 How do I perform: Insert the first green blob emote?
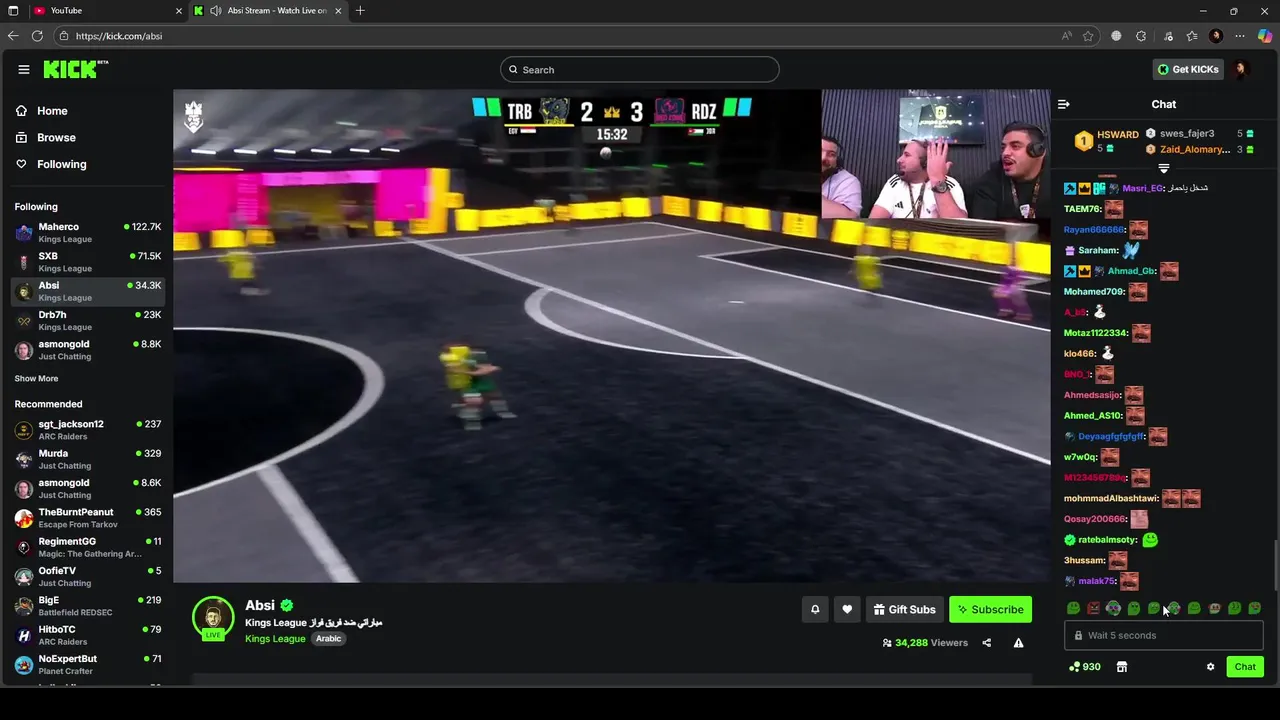click(1073, 608)
